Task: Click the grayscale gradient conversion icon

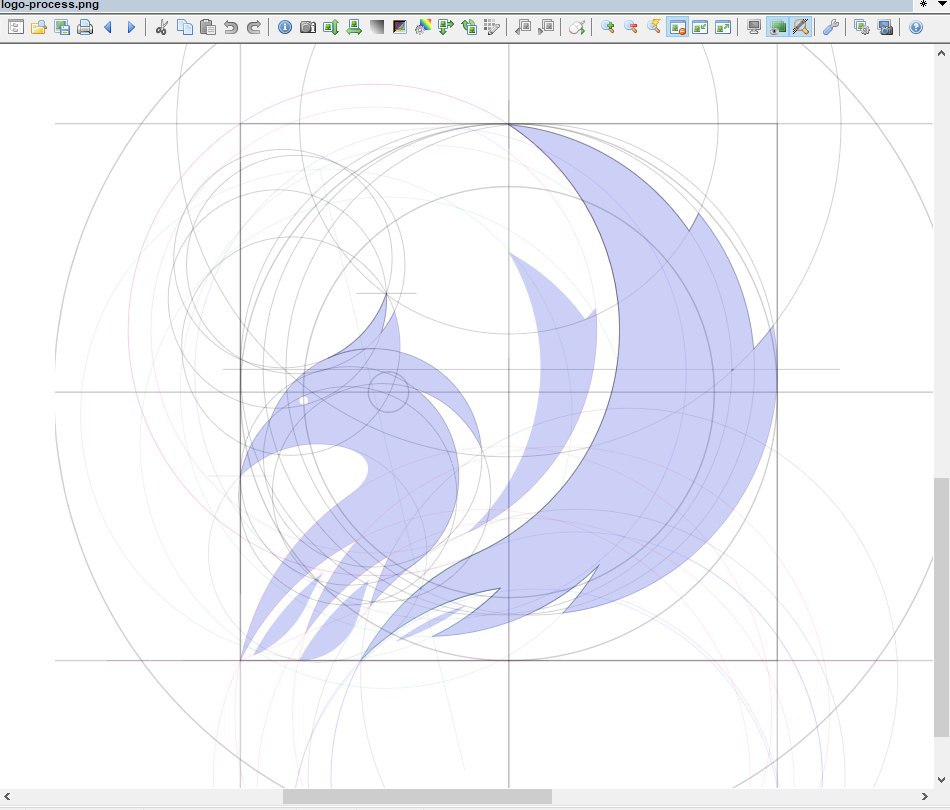Action: pos(377,27)
